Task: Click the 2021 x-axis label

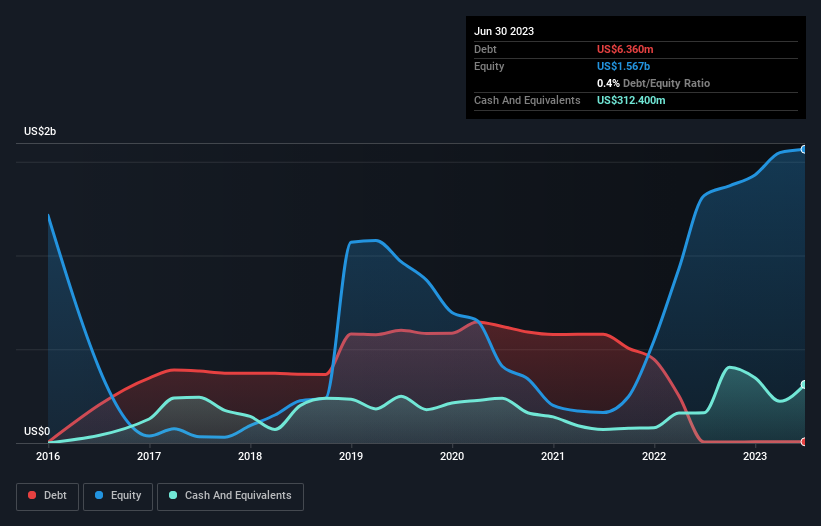Action: click(x=553, y=456)
